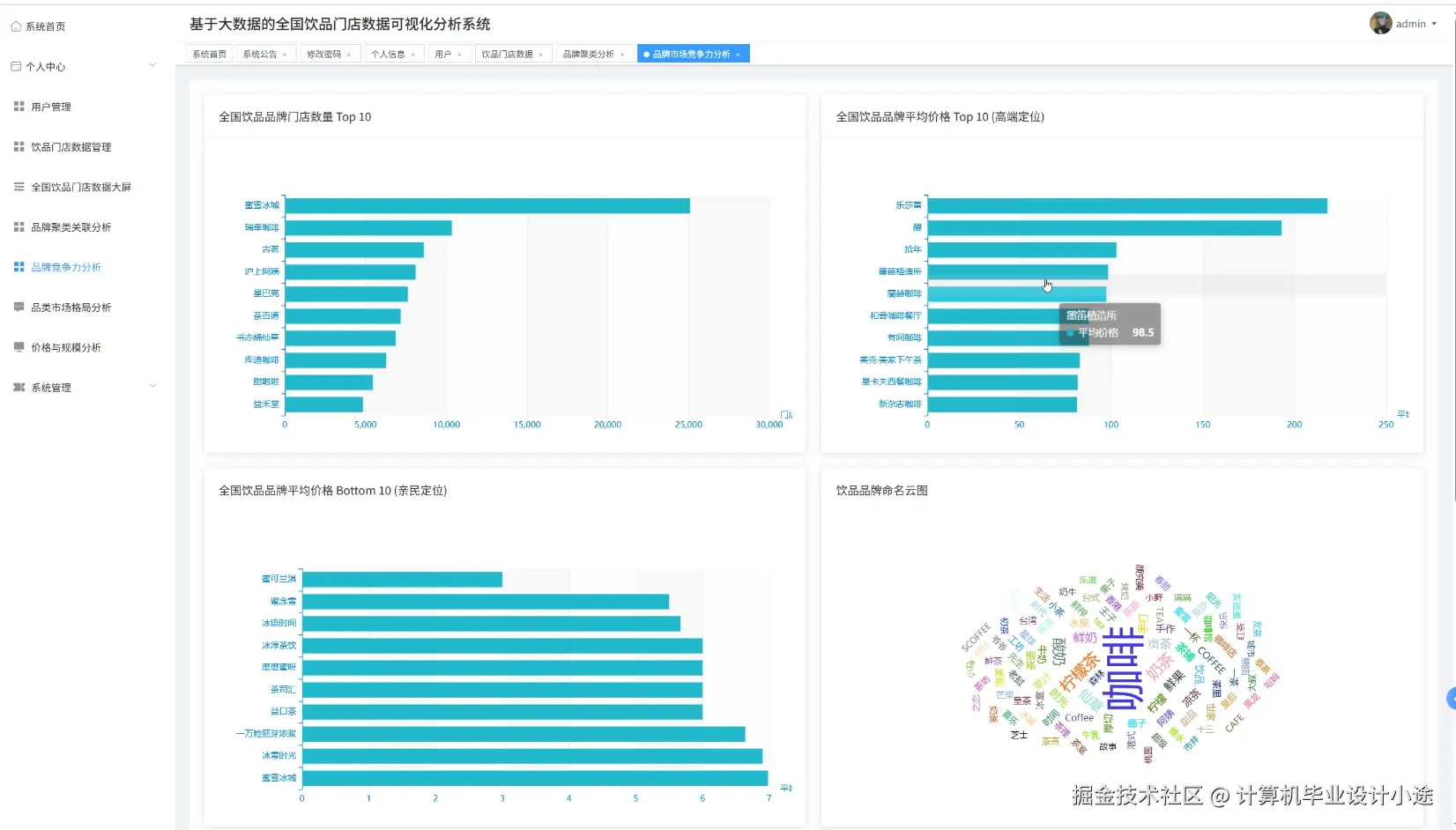Close the 系统公告 tab
The width and height of the screenshot is (1456, 830).
pos(285,55)
